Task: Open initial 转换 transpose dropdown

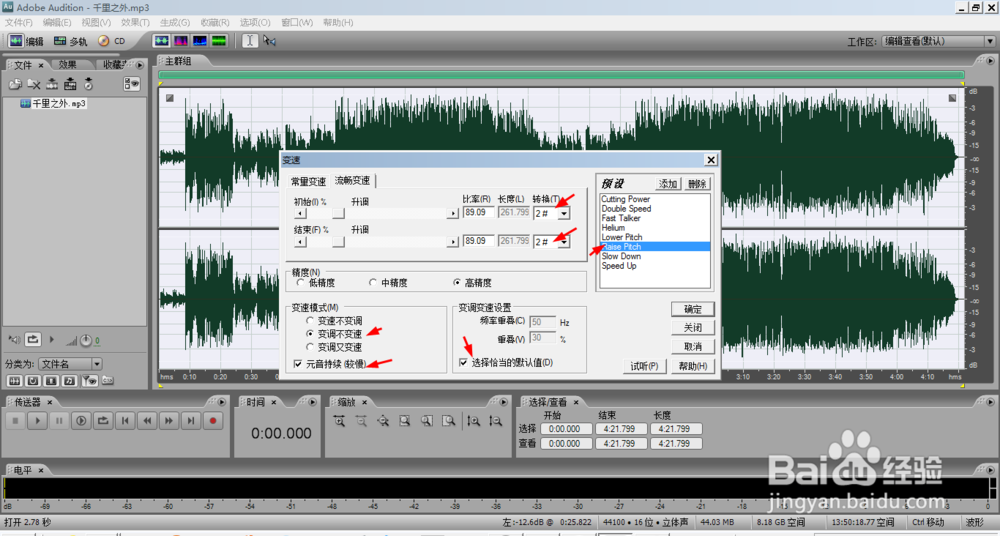Action: (x=565, y=213)
